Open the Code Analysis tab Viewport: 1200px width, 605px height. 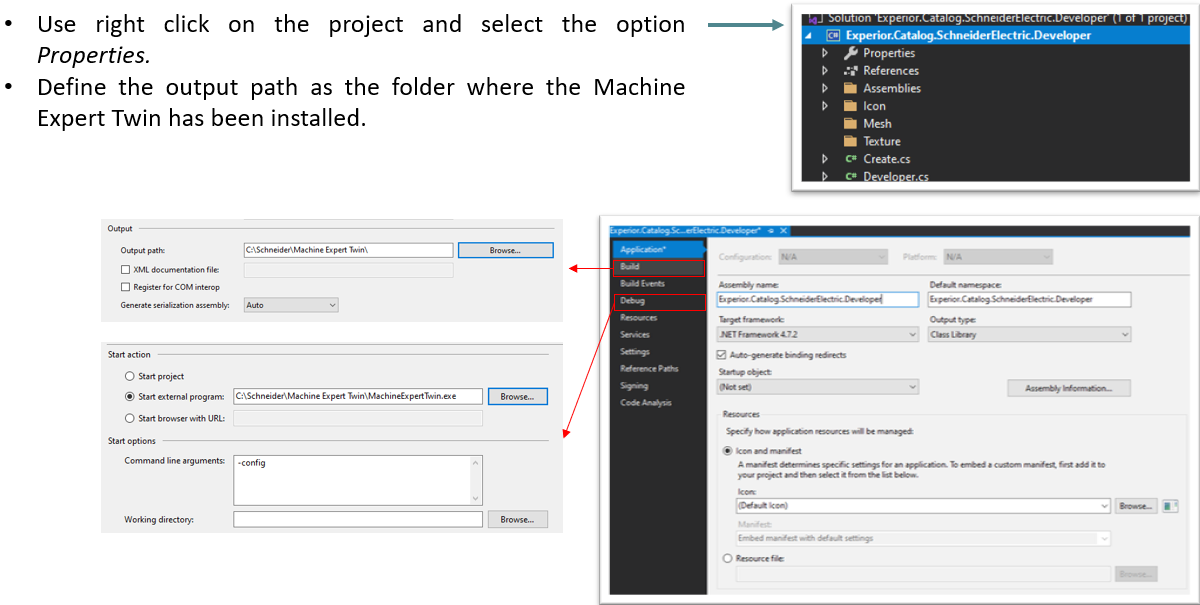click(x=658, y=403)
